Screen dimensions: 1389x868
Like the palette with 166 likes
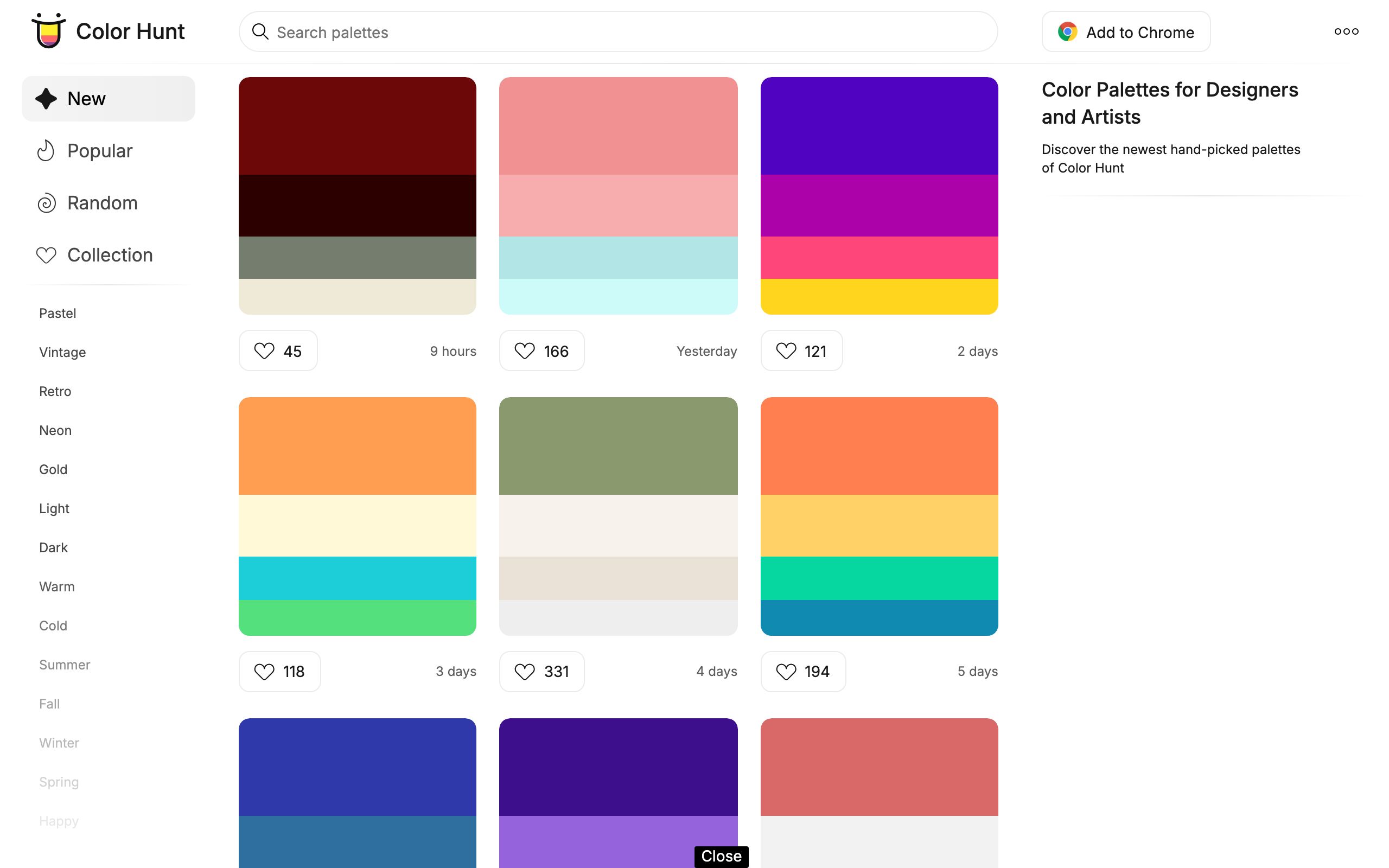542,351
